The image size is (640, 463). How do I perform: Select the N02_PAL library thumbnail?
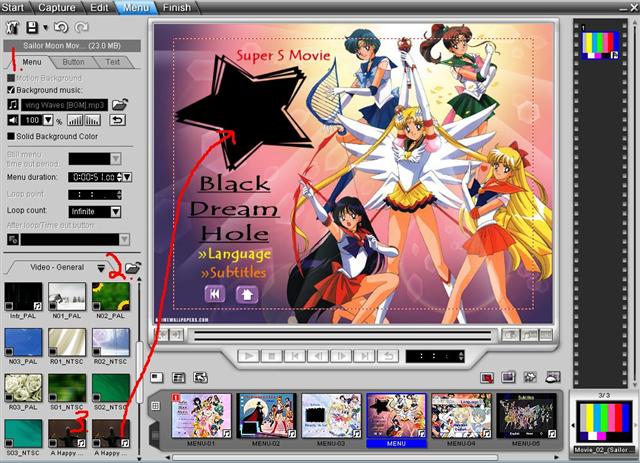(111, 297)
